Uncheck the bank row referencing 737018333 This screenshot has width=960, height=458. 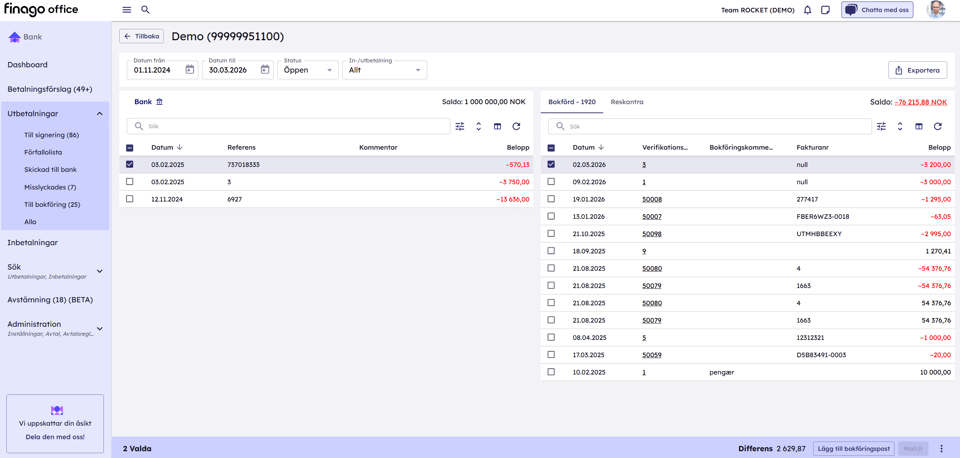(129, 165)
